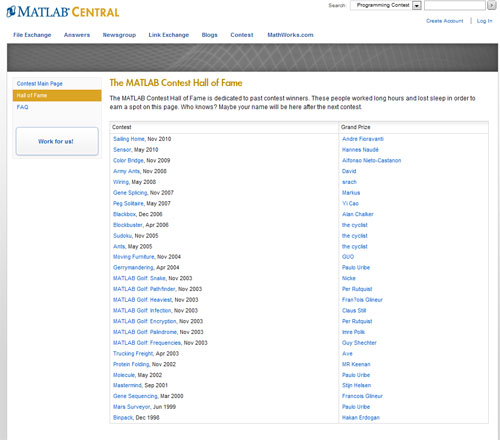Open the Sailing Home contest link
This screenshot has height=440, width=500.
point(129,139)
